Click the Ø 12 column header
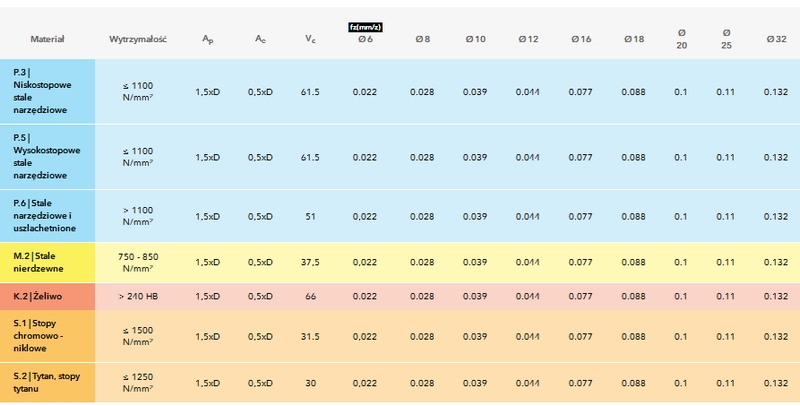Screen dimensions: 800x406 (x=527, y=39)
